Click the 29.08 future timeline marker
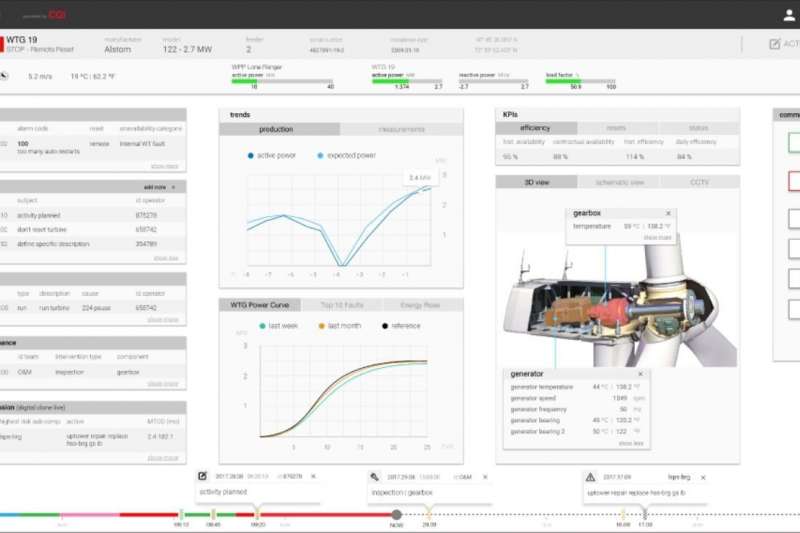Image resolution: width=800 pixels, height=533 pixels. [430, 515]
